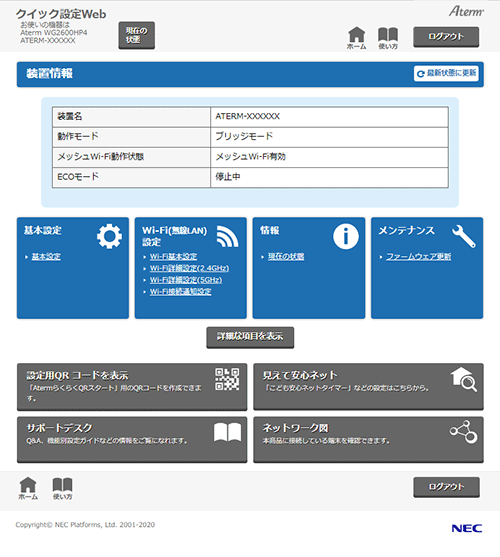Click the QR code icon
The width and height of the screenshot is (500, 557).
point(227,379)
